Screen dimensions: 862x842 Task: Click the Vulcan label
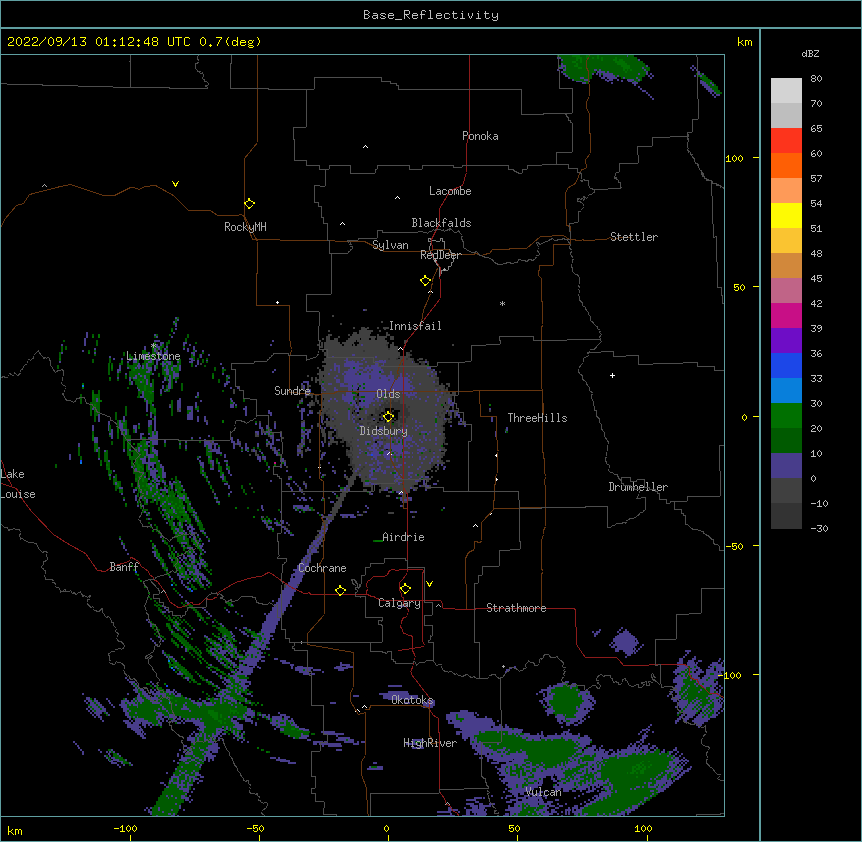[543, 792]
